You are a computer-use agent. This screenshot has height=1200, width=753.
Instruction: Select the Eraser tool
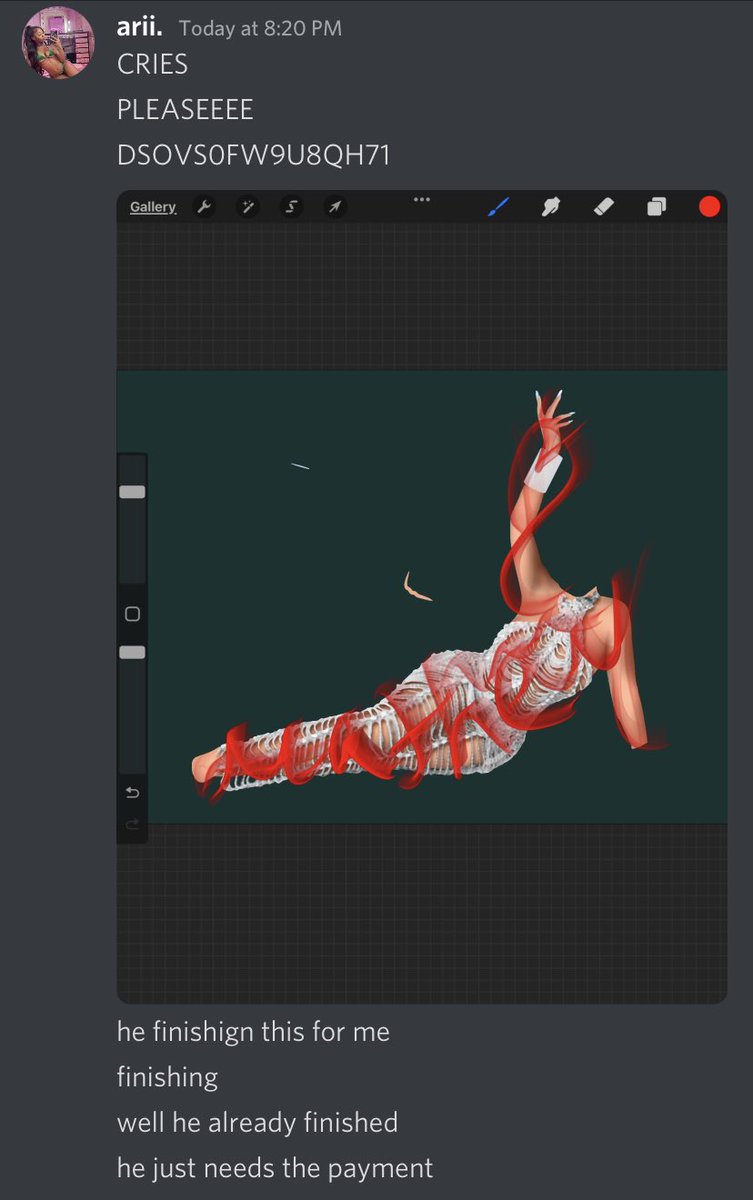pyautogui.click(x=603, y=207)
